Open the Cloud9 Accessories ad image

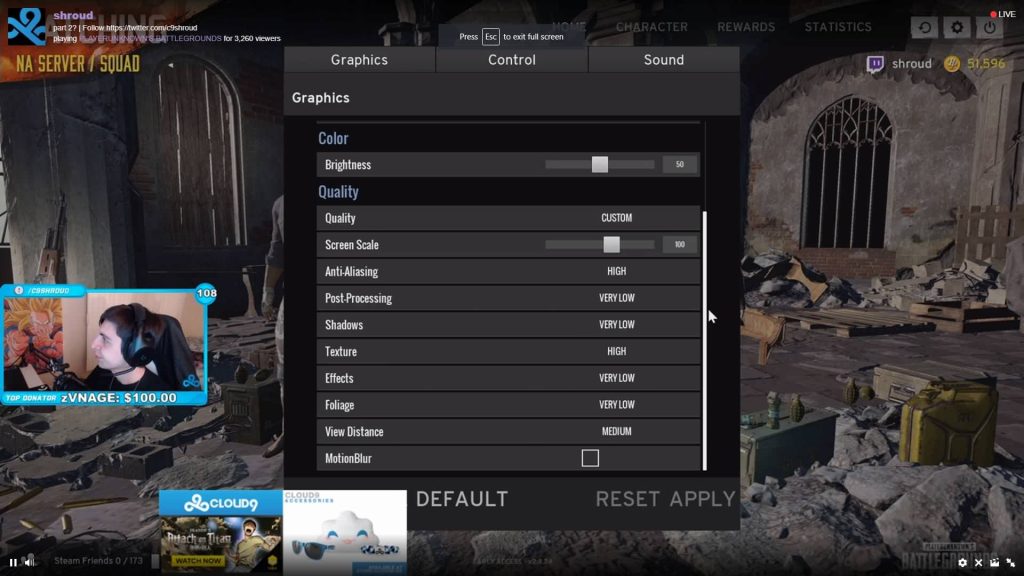[345, 532]
